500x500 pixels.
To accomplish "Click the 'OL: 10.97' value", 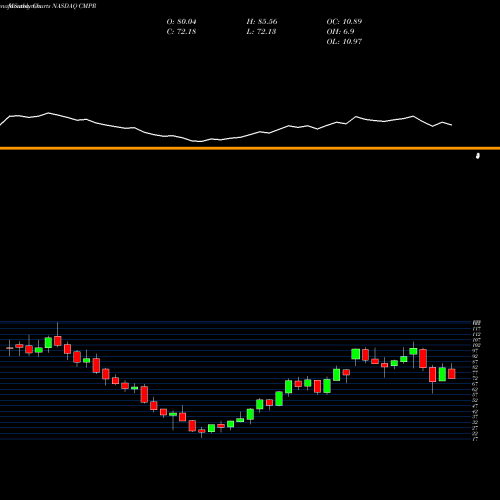I will [344, 42].
